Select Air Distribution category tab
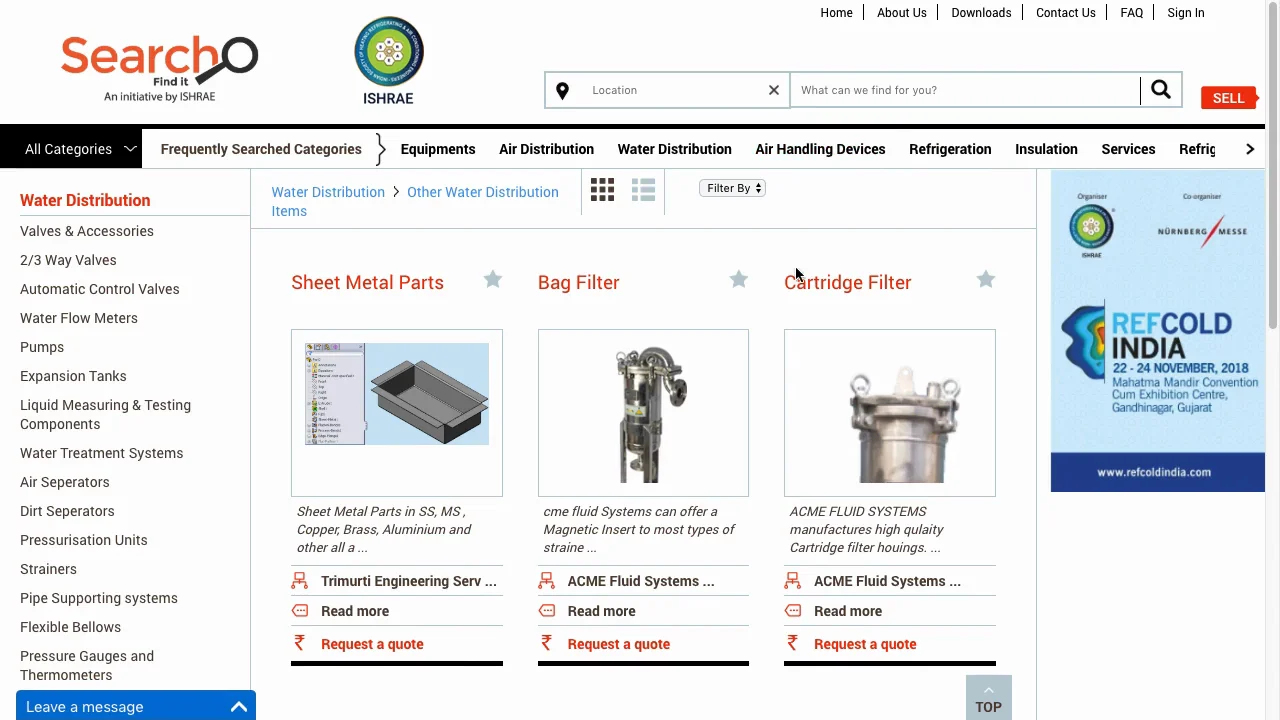The width and height of the screenshot is (1280, 720). pyautogui.click(x=546, y=149)
